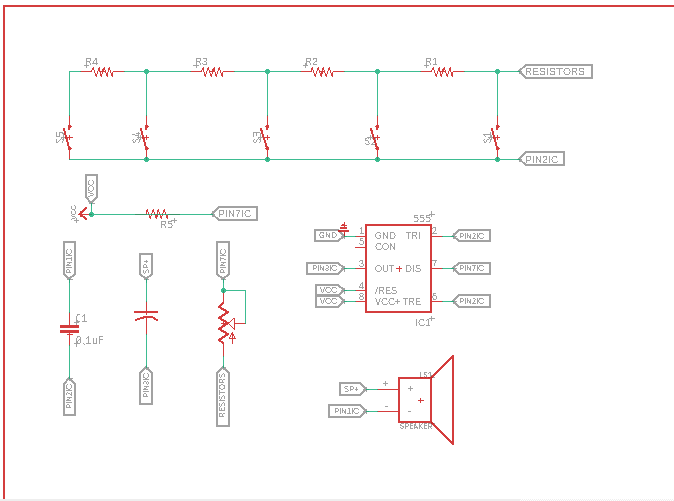Click the PIN7IC label right of R5

(x=238, y=213)
